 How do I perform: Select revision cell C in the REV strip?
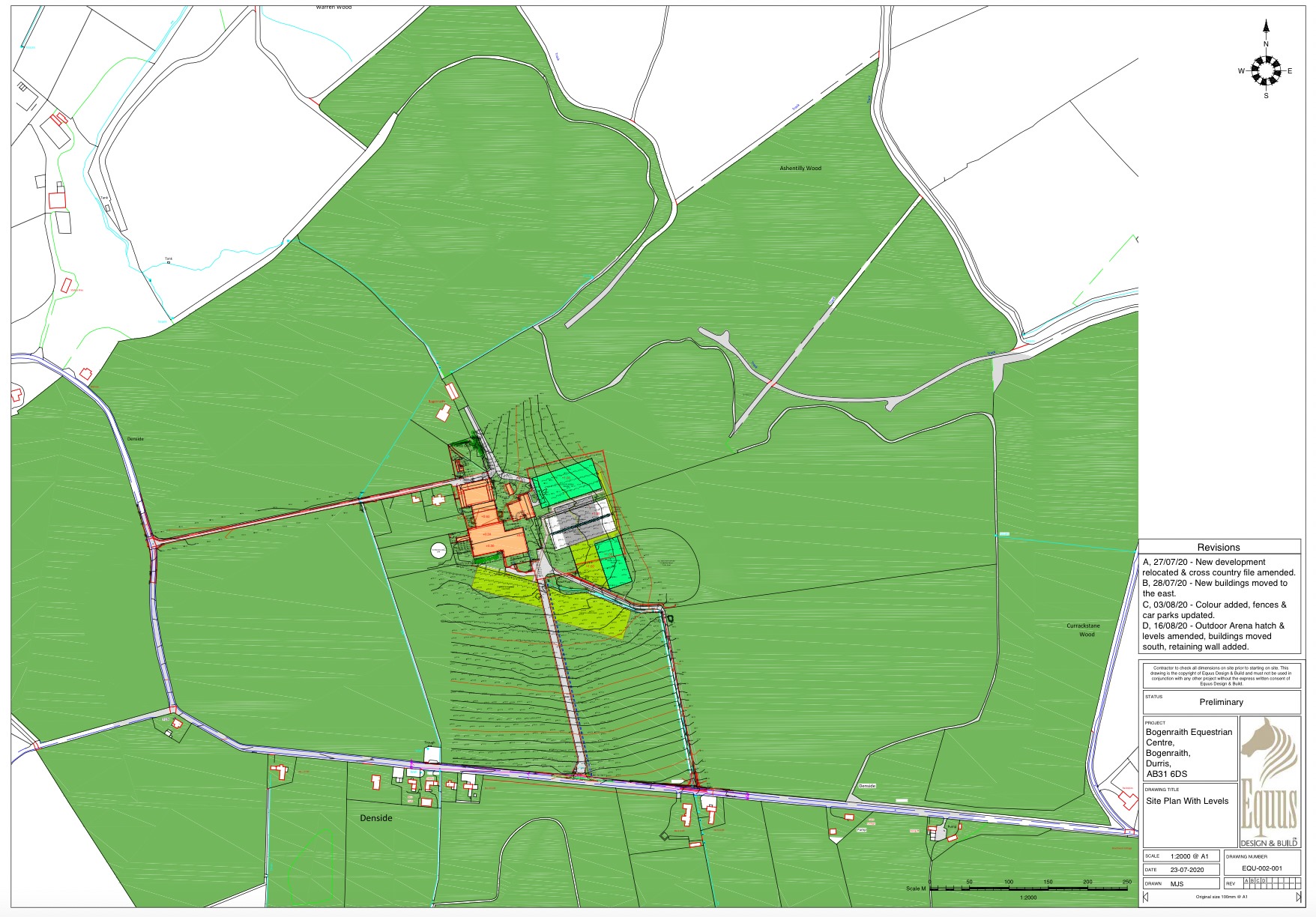(x=1258, y=883)
